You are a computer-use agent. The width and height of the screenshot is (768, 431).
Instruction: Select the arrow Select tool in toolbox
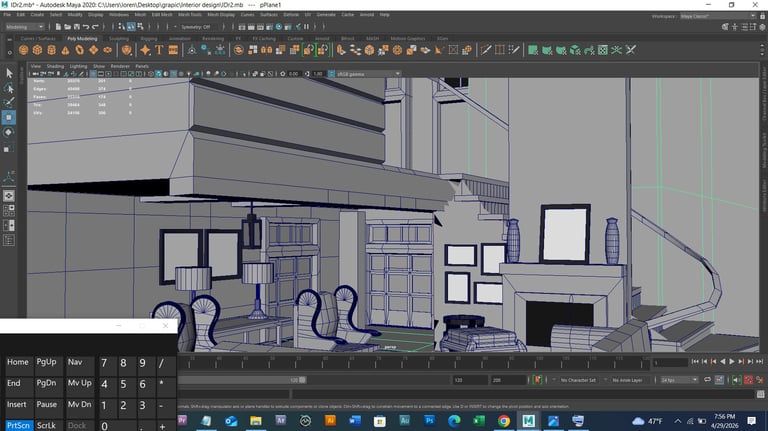[x=9, y=73]
